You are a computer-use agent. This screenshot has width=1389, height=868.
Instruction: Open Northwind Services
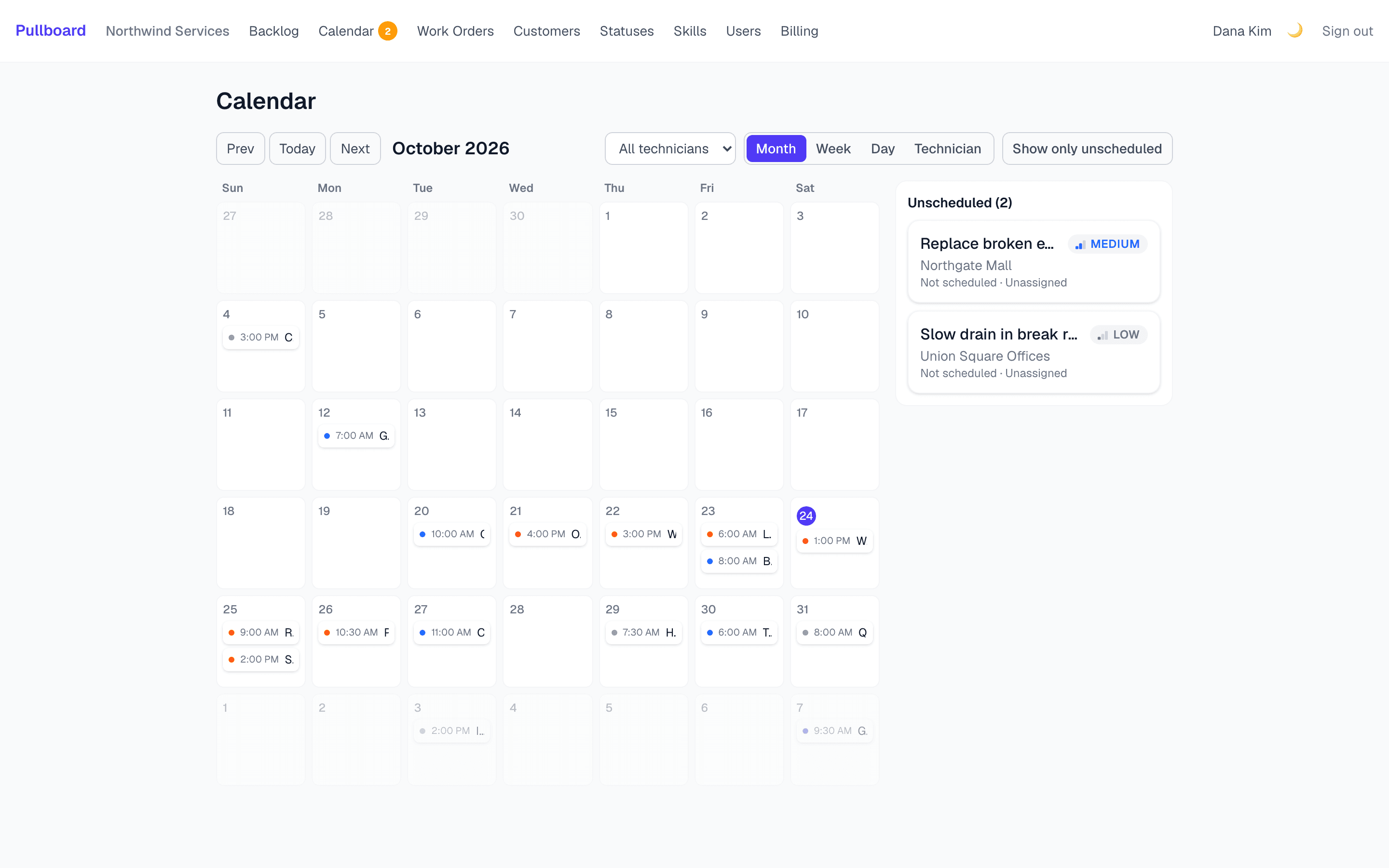click(x=167, y=31)
